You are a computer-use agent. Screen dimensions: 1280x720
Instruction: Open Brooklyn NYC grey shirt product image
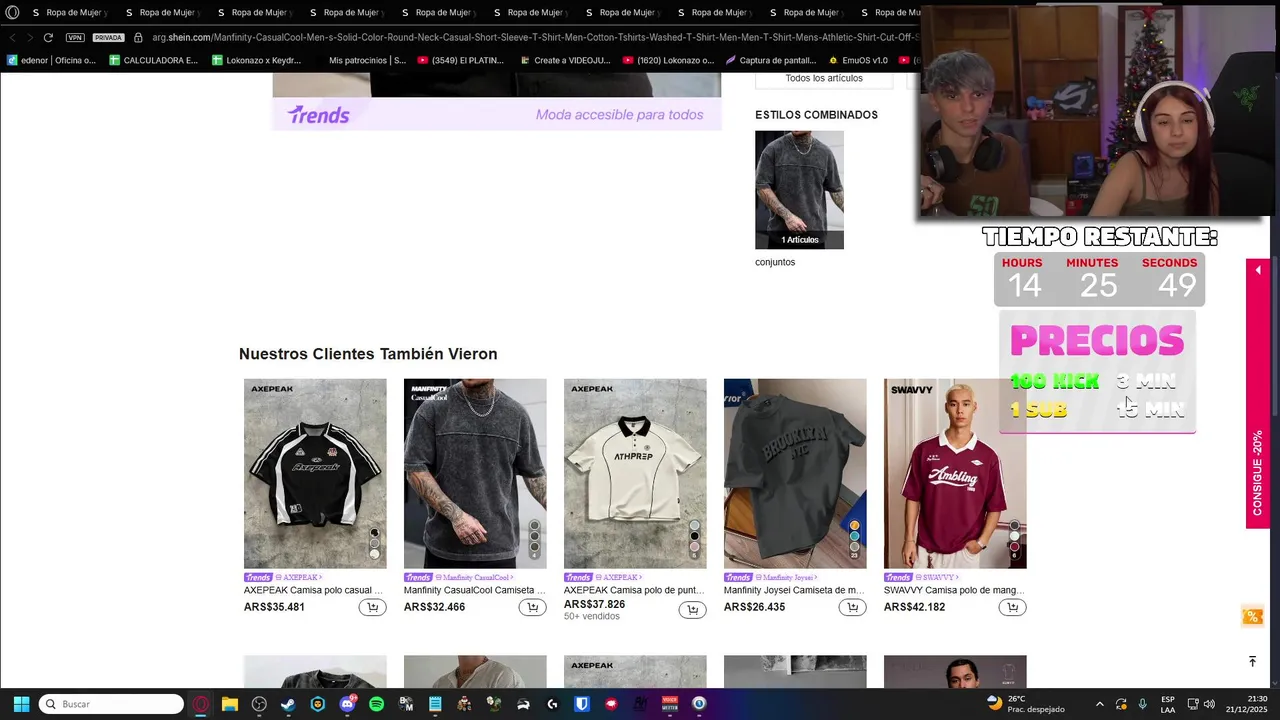pos(795,473)
